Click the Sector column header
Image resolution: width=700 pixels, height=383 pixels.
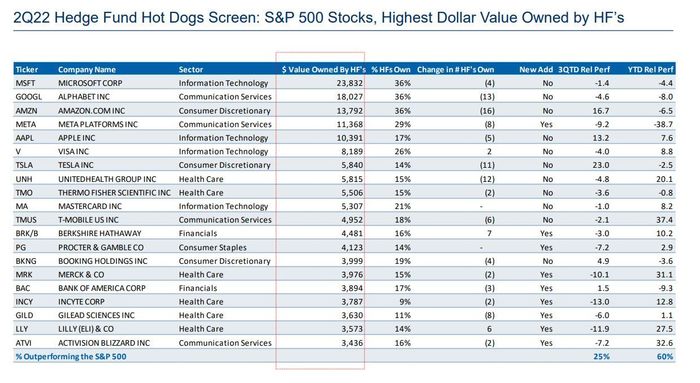(191, 70)
